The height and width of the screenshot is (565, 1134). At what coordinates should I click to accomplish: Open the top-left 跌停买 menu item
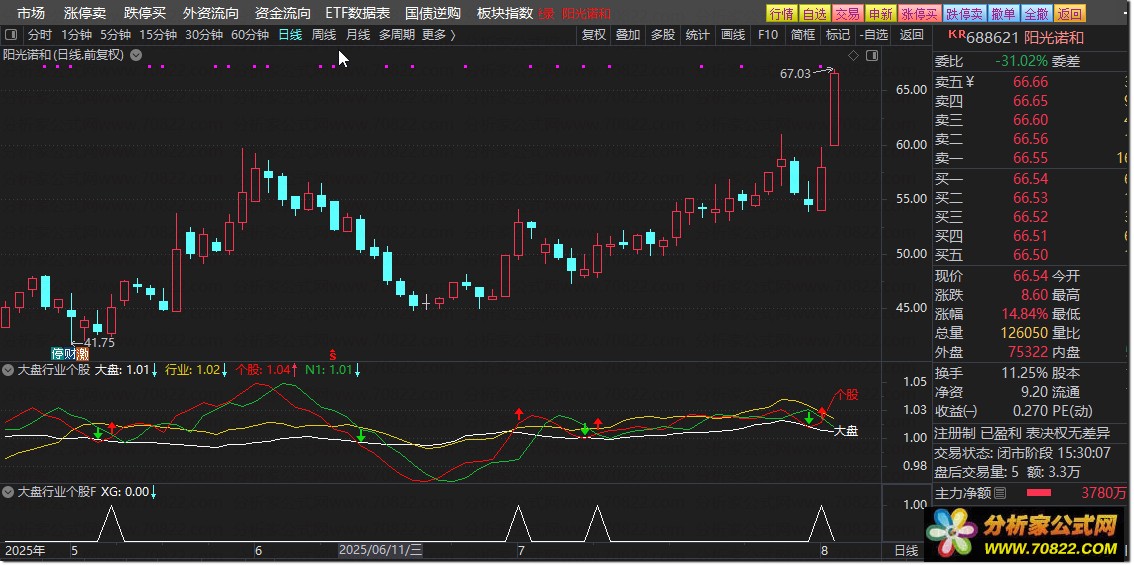[145, 13]
